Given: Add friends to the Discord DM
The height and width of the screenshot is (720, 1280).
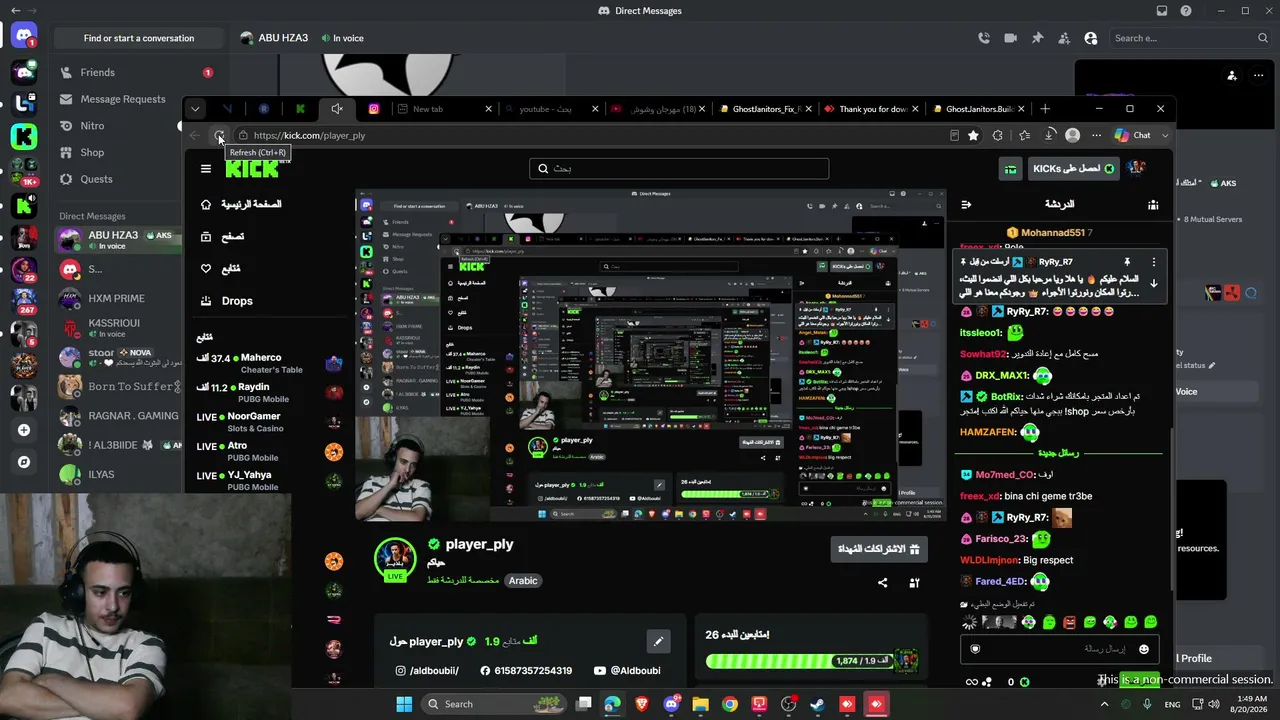Looking at the screenshot, I should tap(1063, 38).
